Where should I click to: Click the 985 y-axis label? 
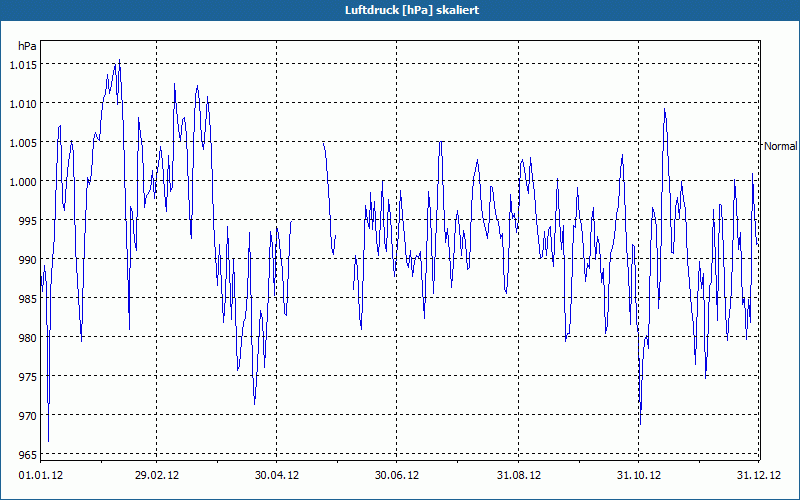(x=28, y=299)
